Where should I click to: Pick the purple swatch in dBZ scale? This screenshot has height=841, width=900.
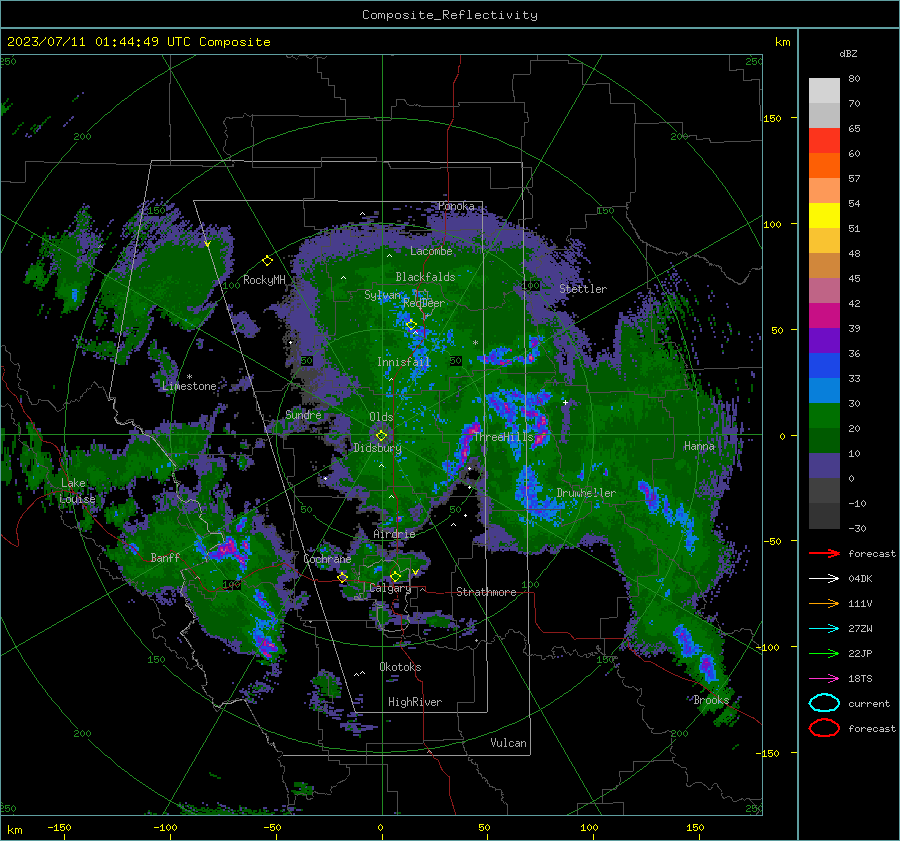tap(824, 340)
